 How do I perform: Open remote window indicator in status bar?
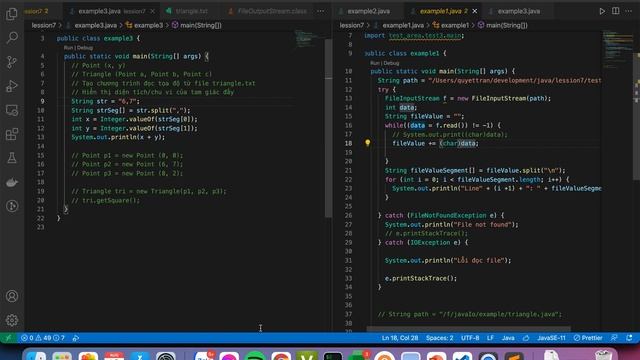pyautogui.click(x=8, y=338)
